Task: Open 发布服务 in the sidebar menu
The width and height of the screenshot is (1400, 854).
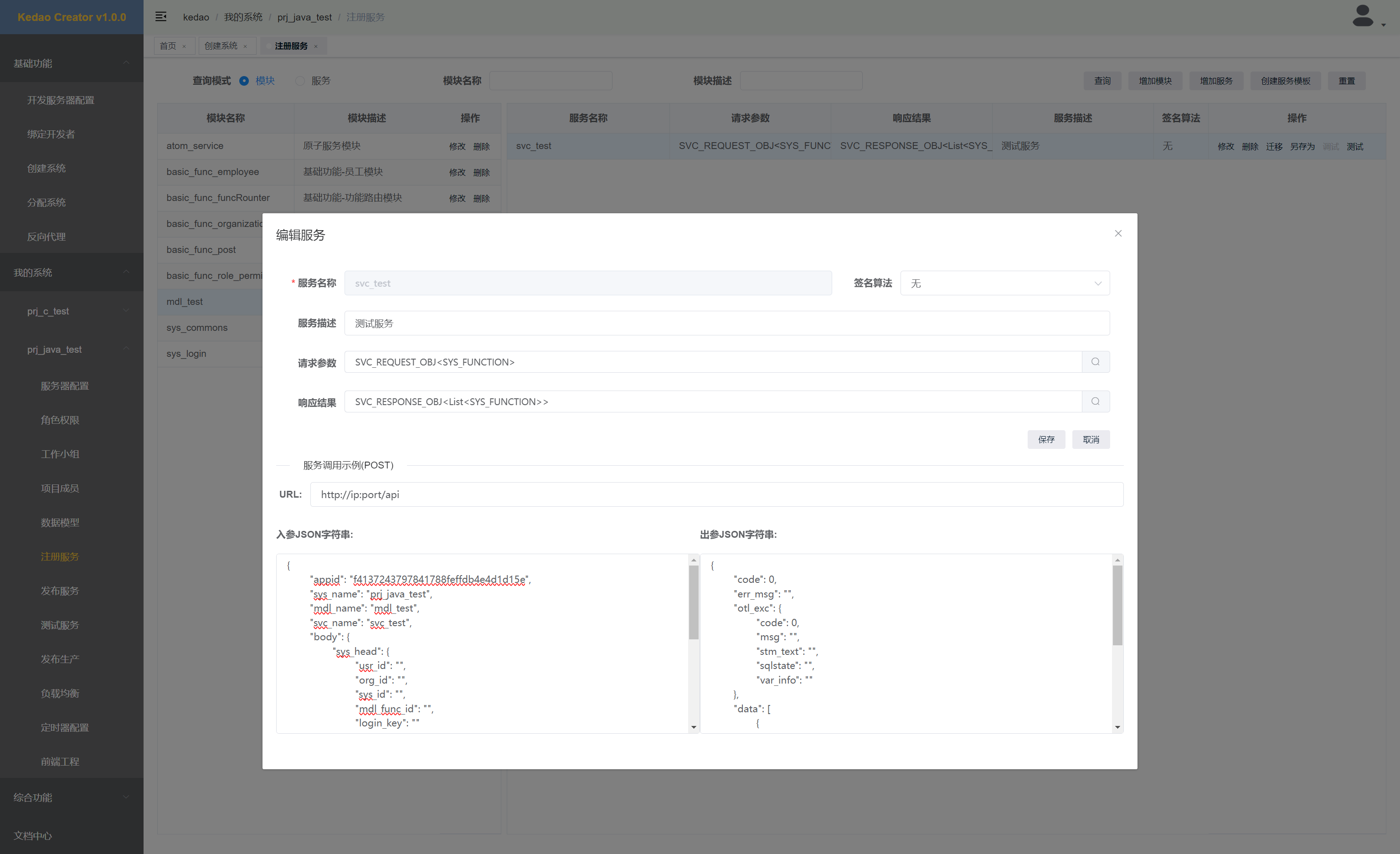Action: tap(60, 590)
